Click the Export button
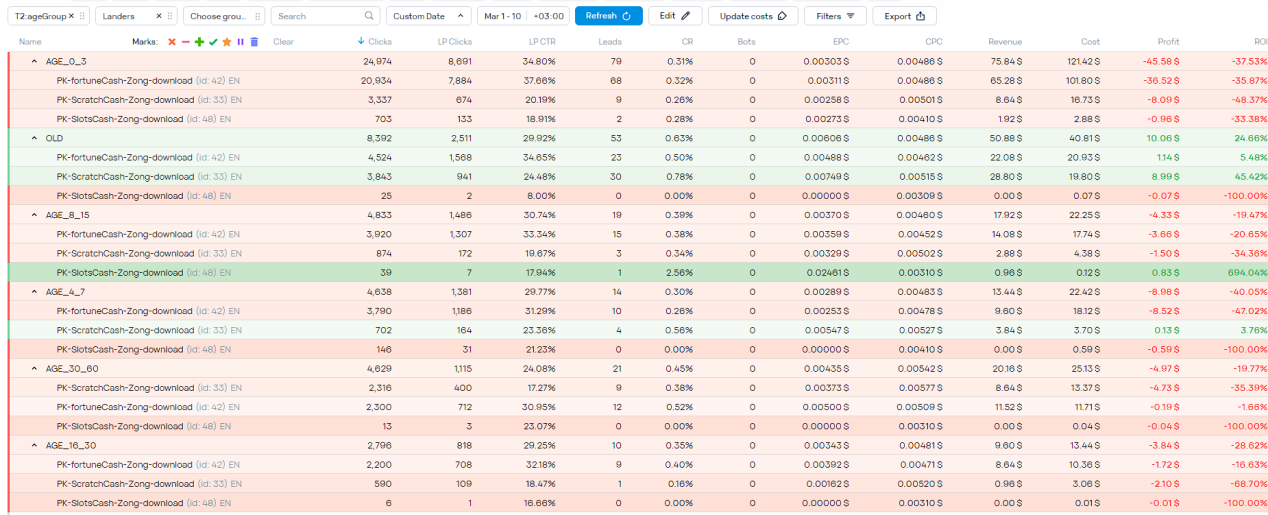This screenshot has width=1268, height=515. point(904,16)
